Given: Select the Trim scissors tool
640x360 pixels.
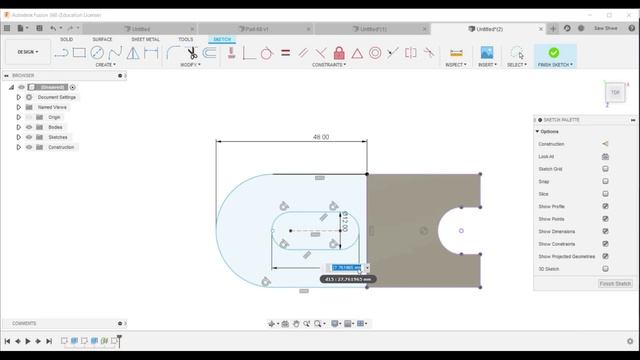Looking at the screenshot, I should coord(192,53).
